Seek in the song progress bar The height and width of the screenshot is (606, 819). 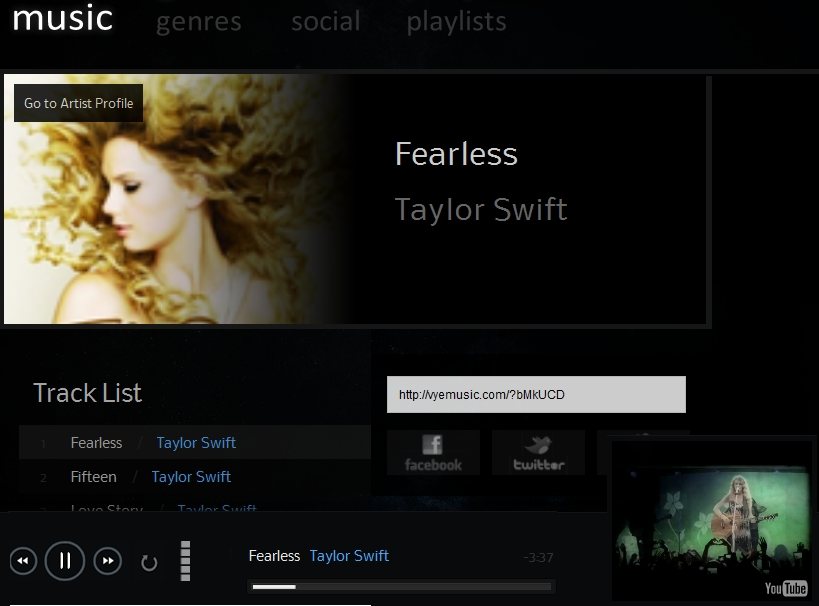401,587
